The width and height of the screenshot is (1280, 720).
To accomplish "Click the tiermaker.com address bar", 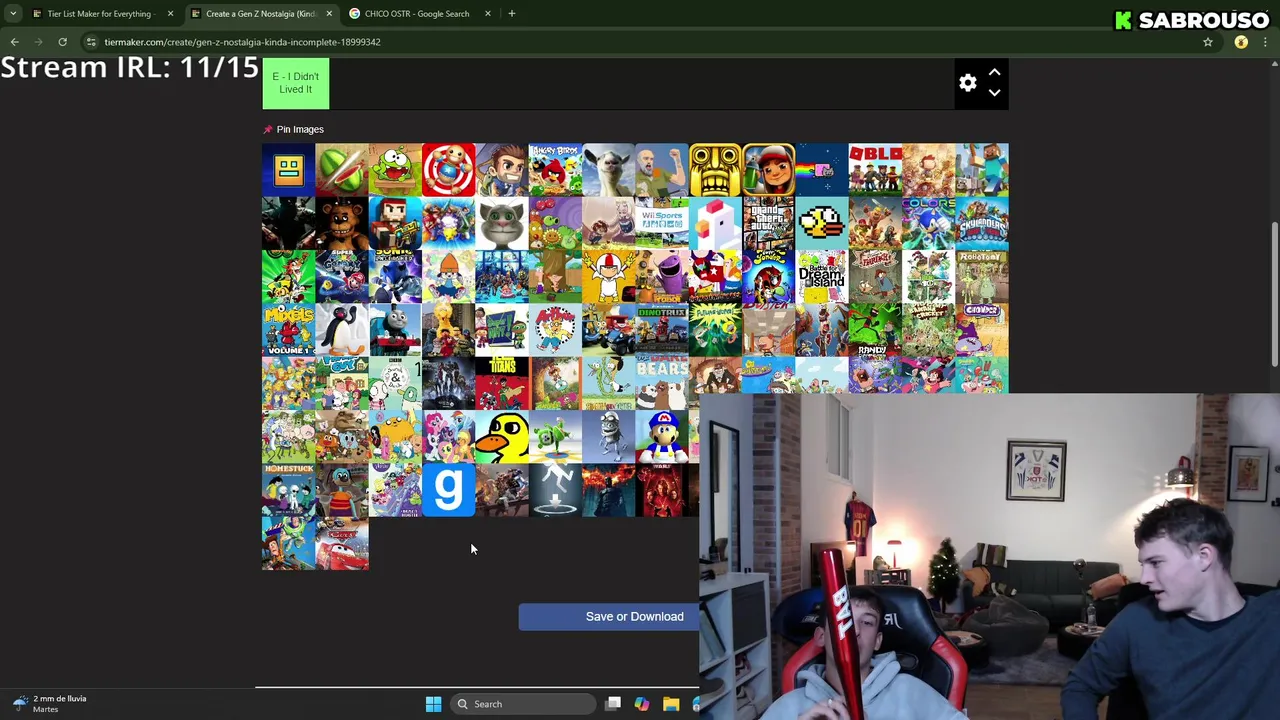I will coord(640,42).
